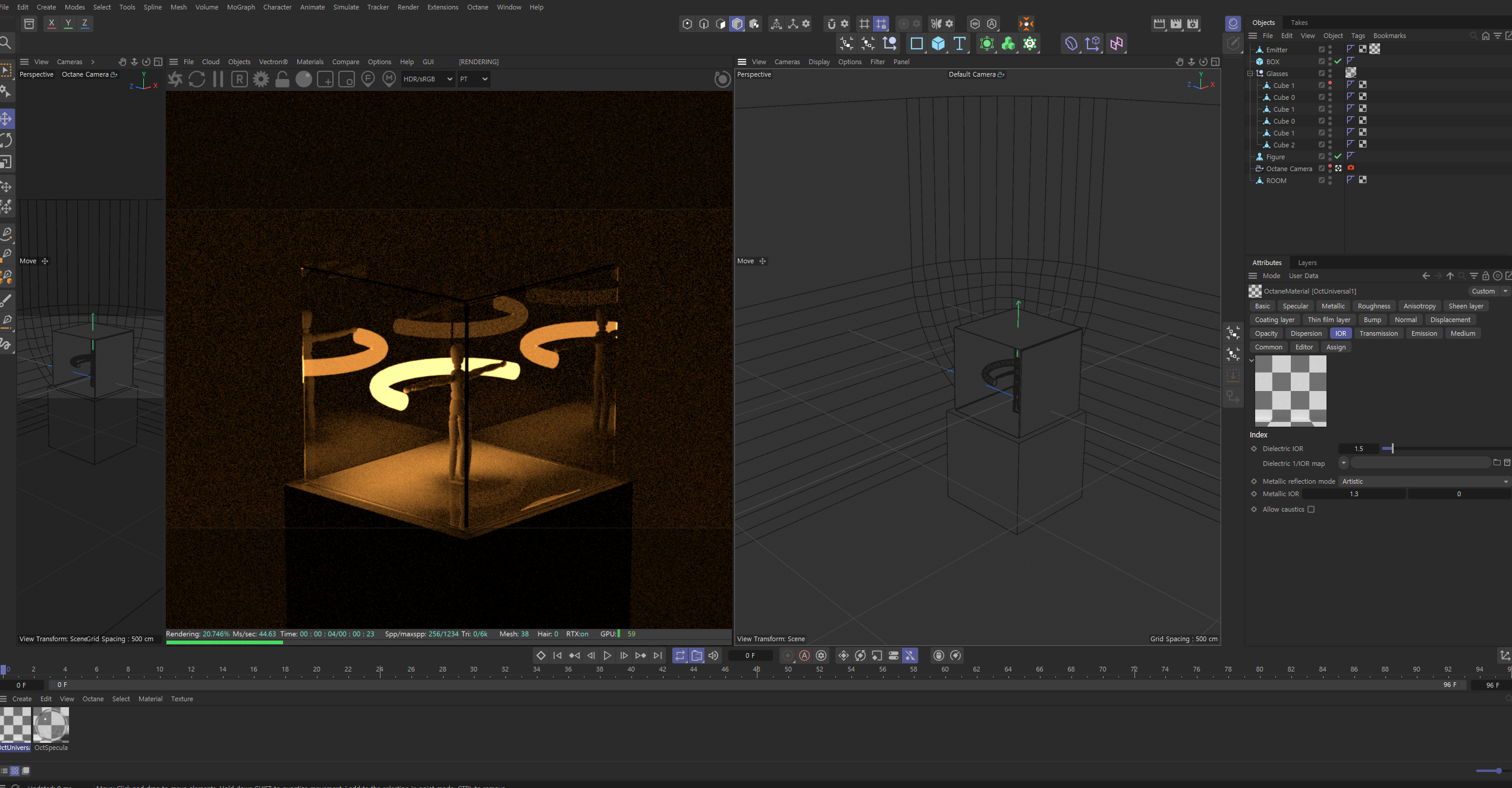Open the Specular material tab
Viewport: 1512px width, 788px height.
click(1296, 306)
